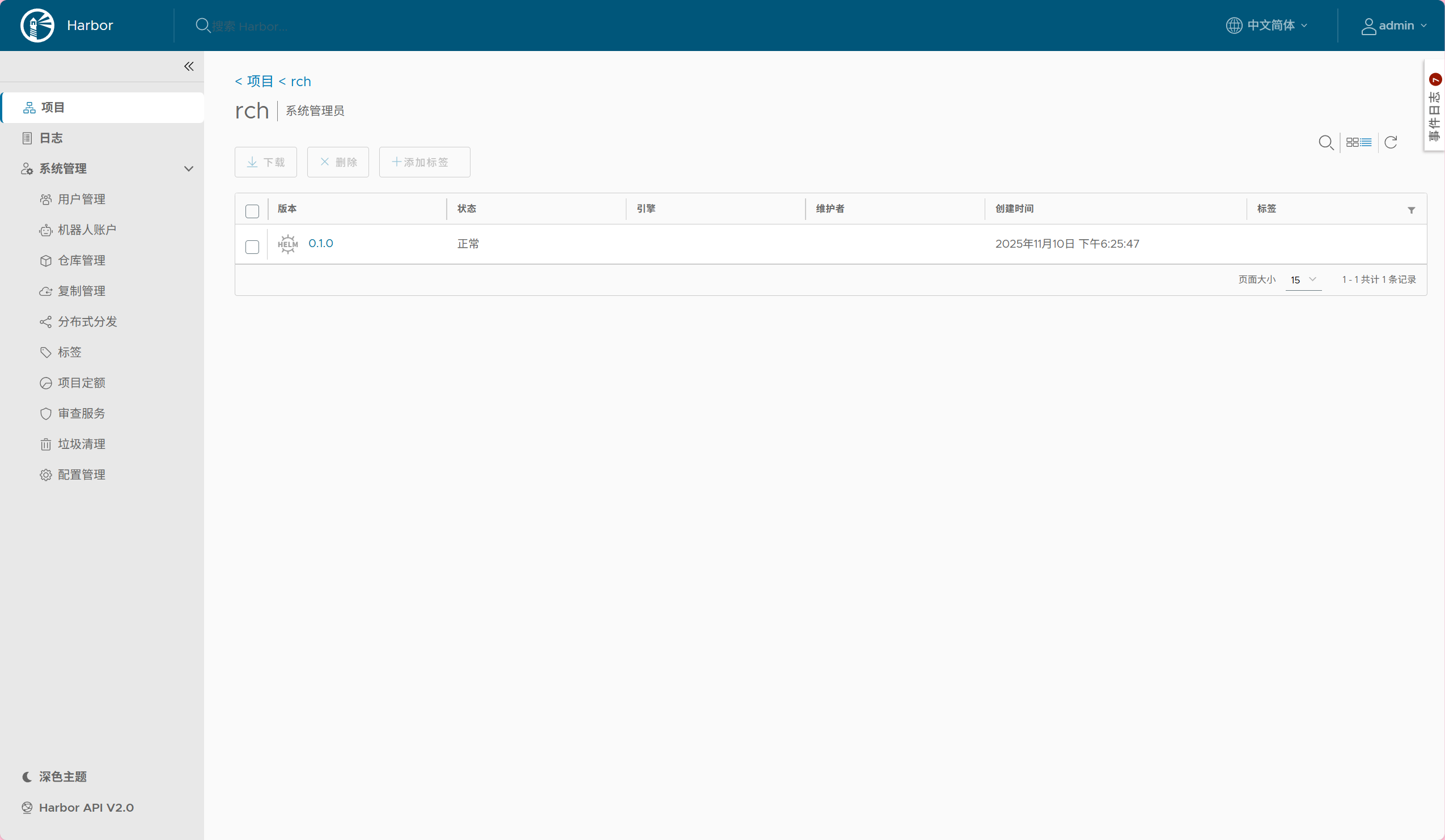Screen dimensions: 1445x840
Task: Open the page size 15 dropdown
Action: tap(1303, 280)
